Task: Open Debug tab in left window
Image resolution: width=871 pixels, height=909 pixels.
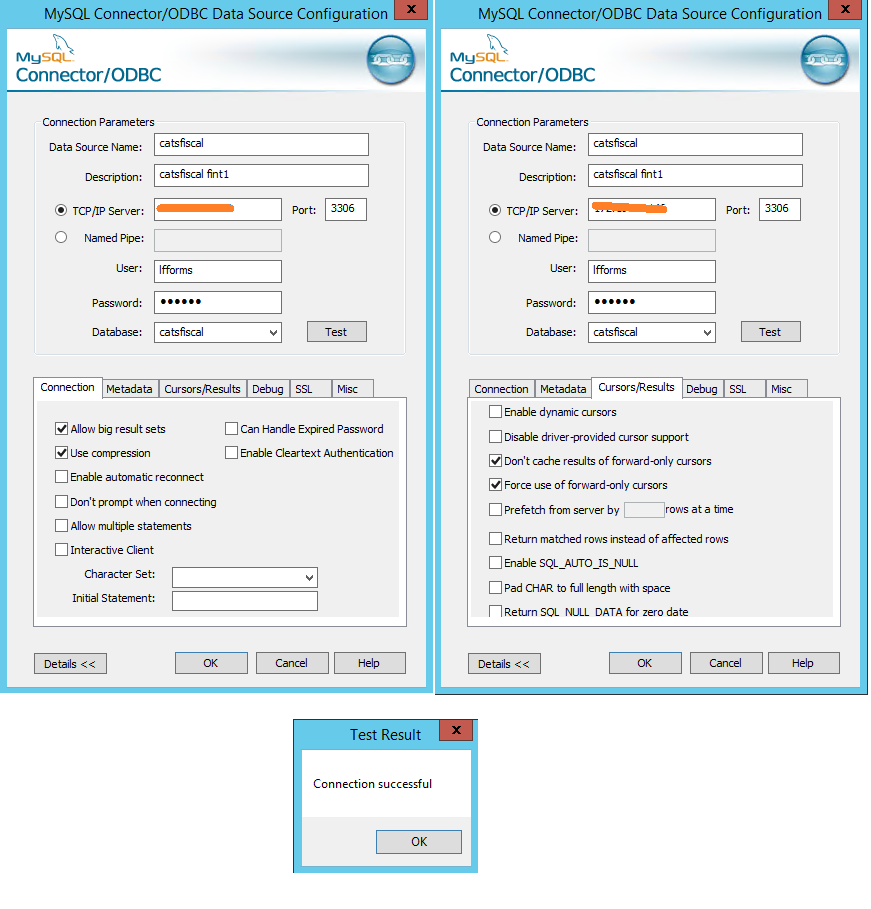Action: click(268, 389)
